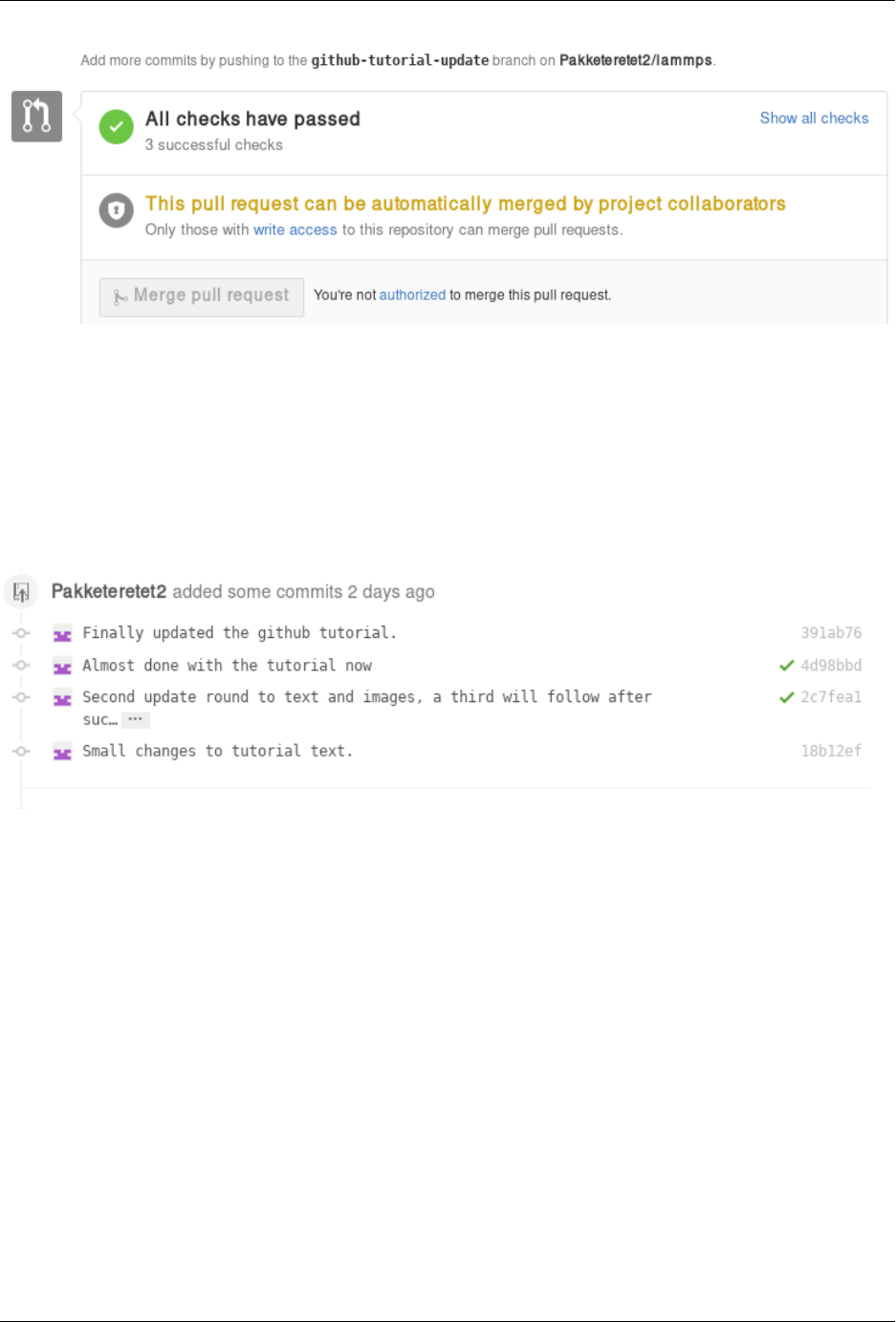Click the gray merge status icon
896x1322 pixels.
pyautogui.click(x=36, y=117)
